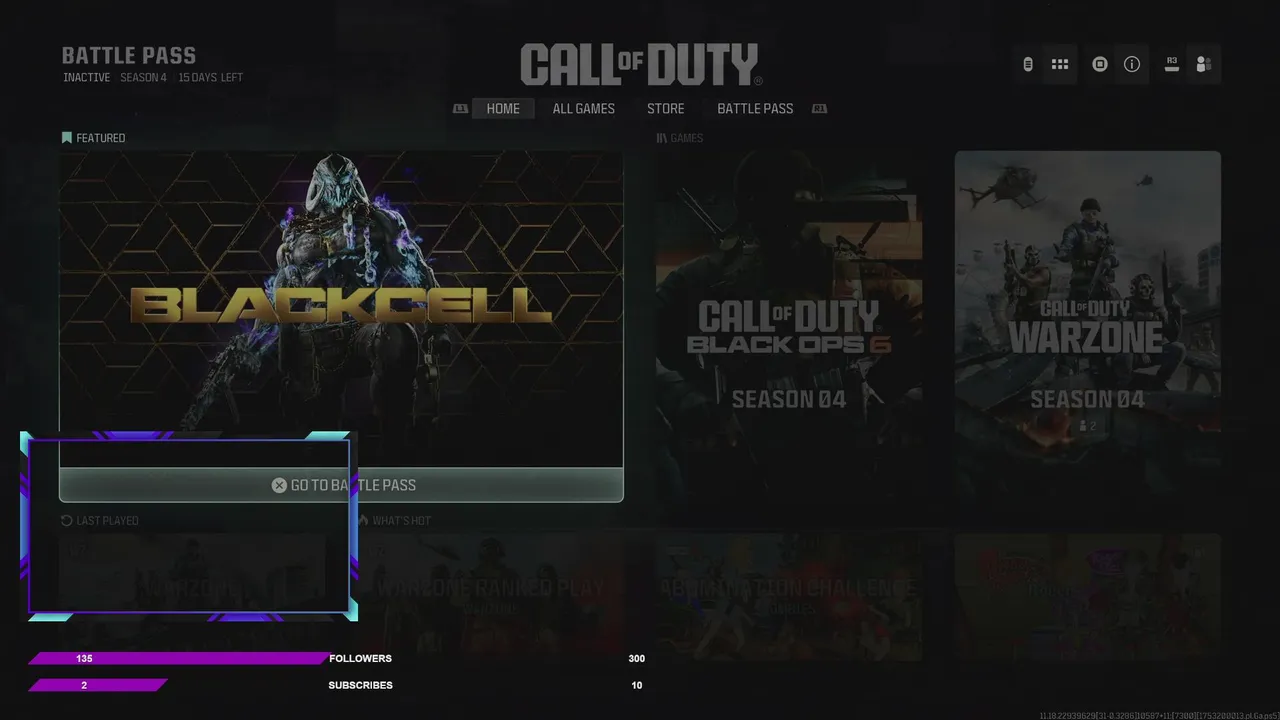Click the L1 previous-tab bumper icon
This screenshot has width=1280, height=720.
pos(460,108)
